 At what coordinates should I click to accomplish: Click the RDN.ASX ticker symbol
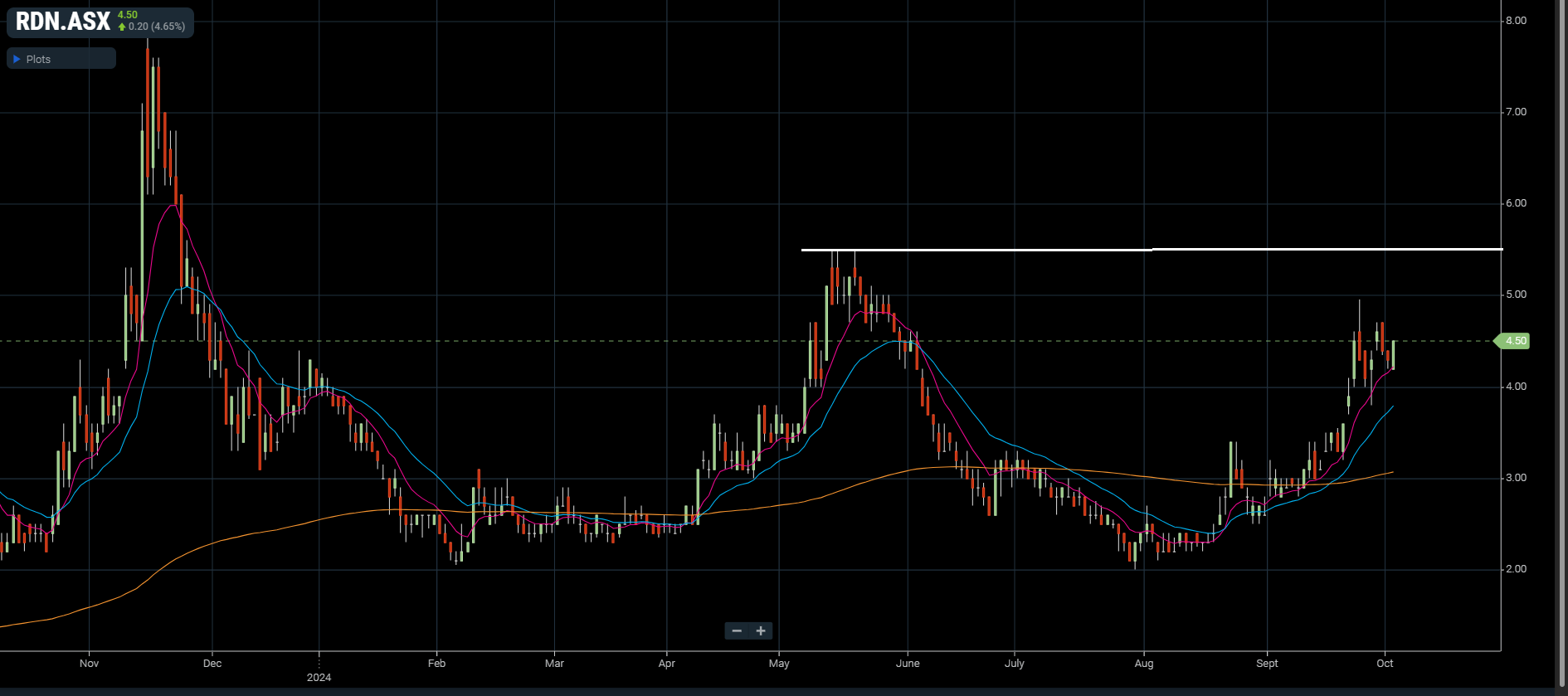(x=63, y=22)
